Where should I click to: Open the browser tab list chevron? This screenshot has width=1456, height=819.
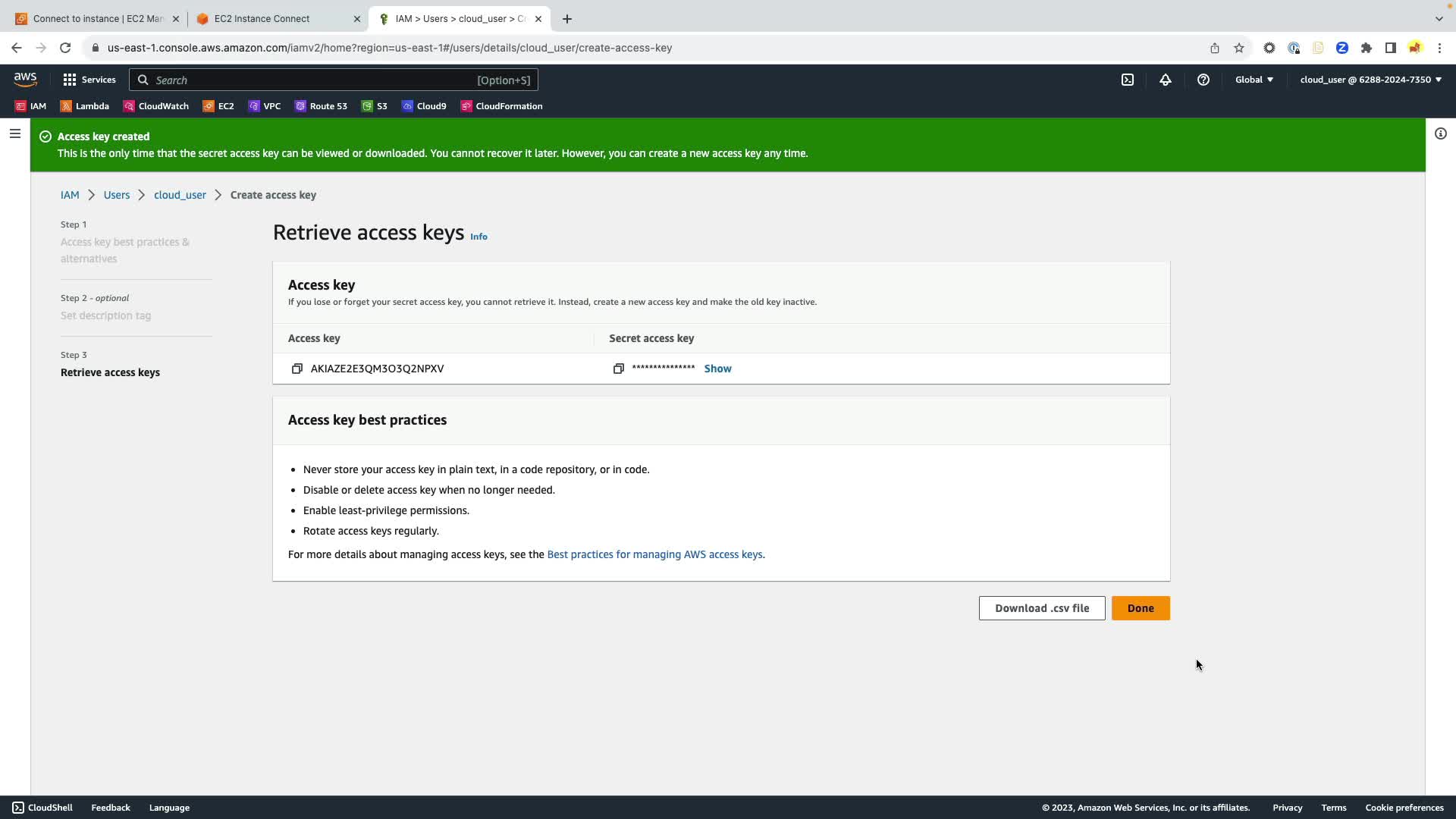point(1439,18)
